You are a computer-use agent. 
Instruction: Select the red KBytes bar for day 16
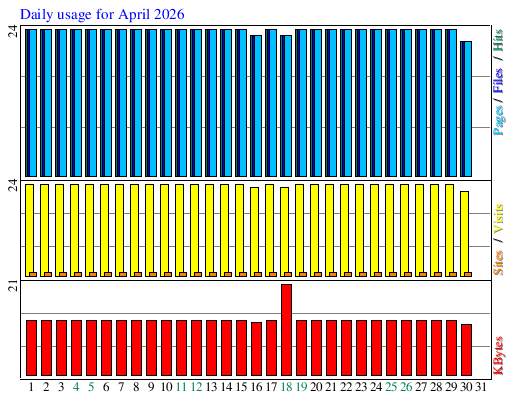tap(256, 349)
